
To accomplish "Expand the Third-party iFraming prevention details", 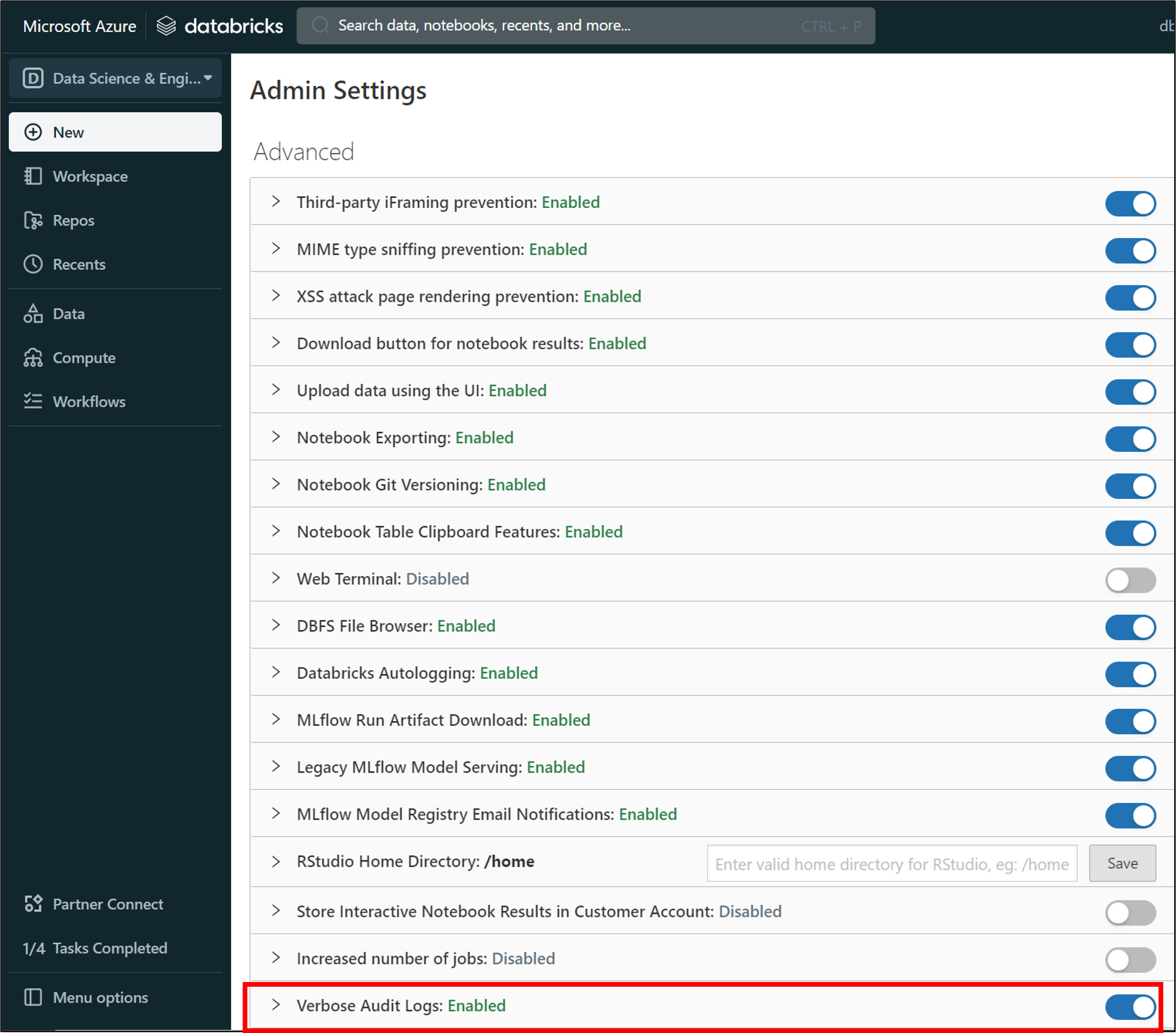I will (x=276, y=202).
